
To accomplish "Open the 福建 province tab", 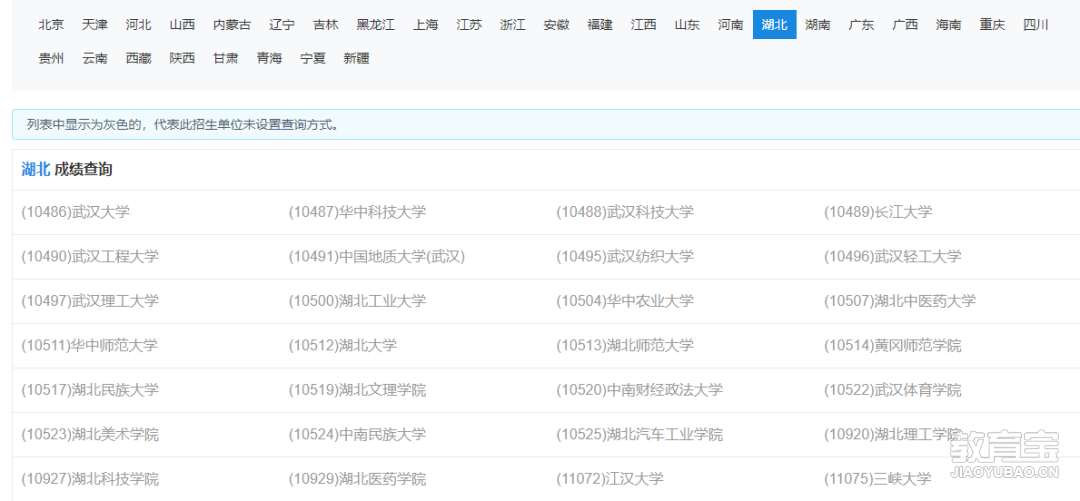I will pos(600,25).
